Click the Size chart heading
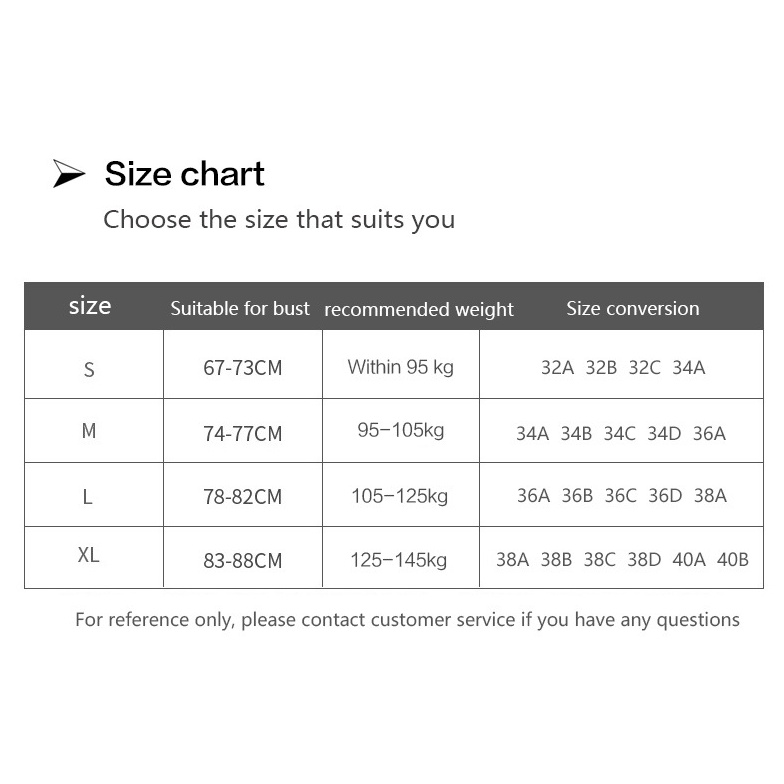Viewport: 784px width, 784px height. 185,174
